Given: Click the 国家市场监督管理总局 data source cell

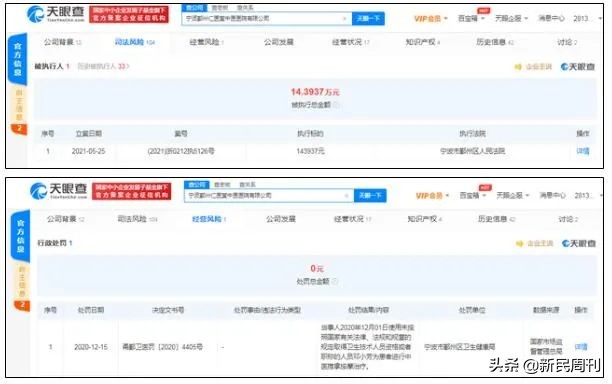Looking at the screenshot, I should 546,347.
